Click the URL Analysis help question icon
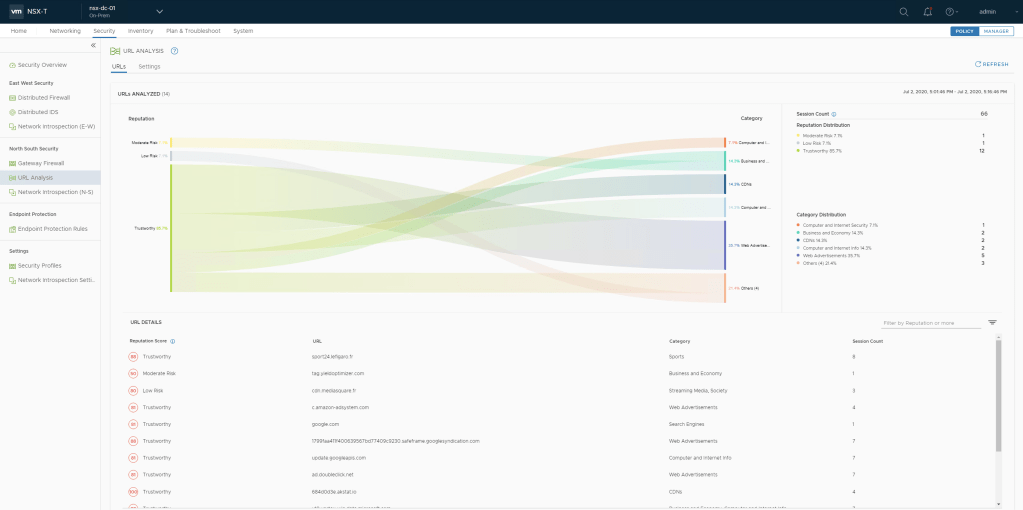 [x=174, y=50]
